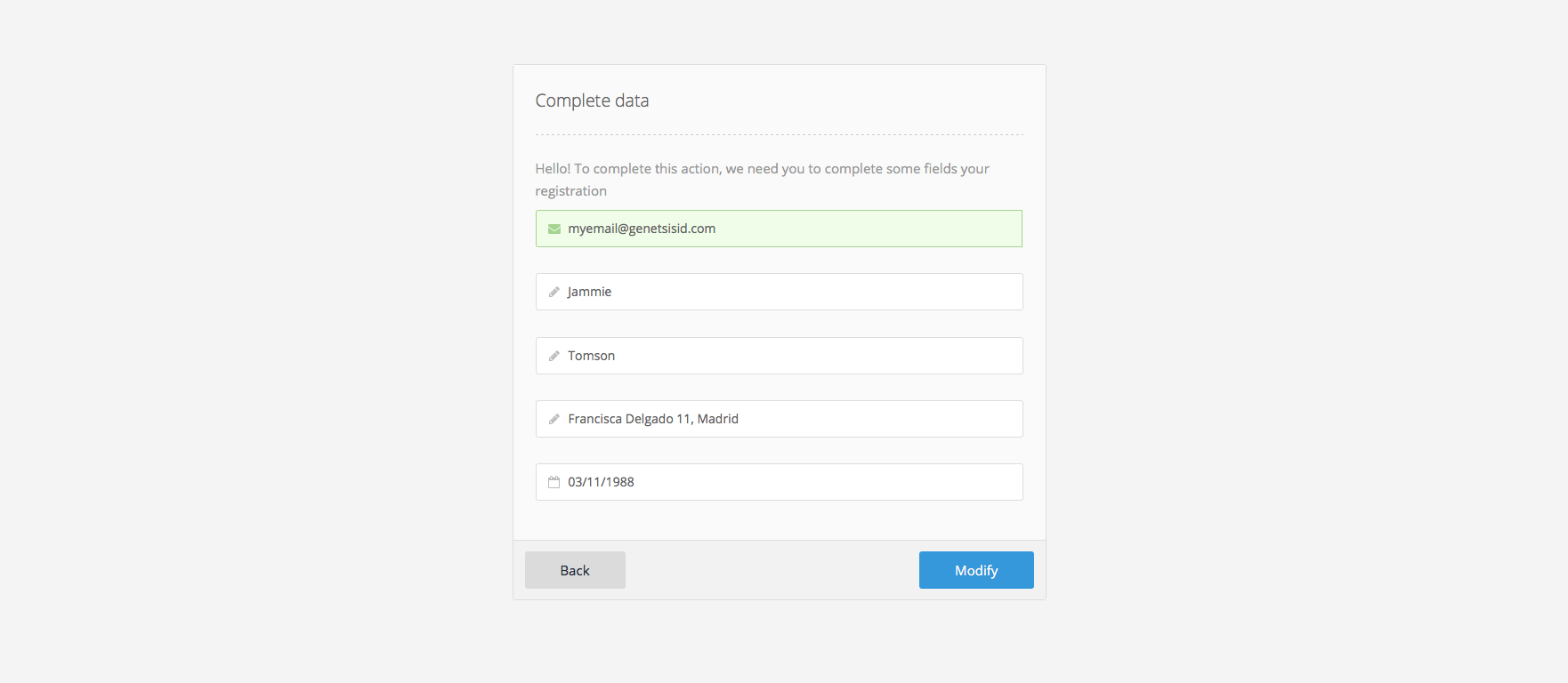Open the calendar icon in the date field
1568x683 pixels.
[554, 482]
